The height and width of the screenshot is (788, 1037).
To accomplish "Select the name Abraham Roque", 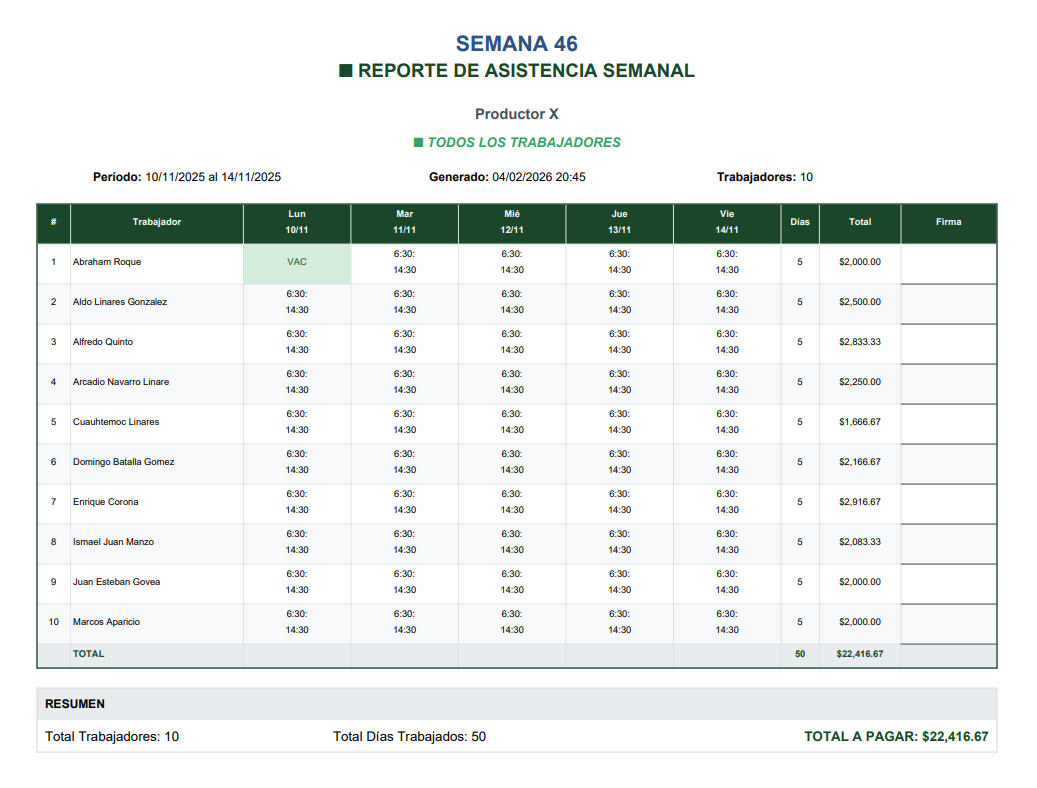I will [x=107, y=262].
